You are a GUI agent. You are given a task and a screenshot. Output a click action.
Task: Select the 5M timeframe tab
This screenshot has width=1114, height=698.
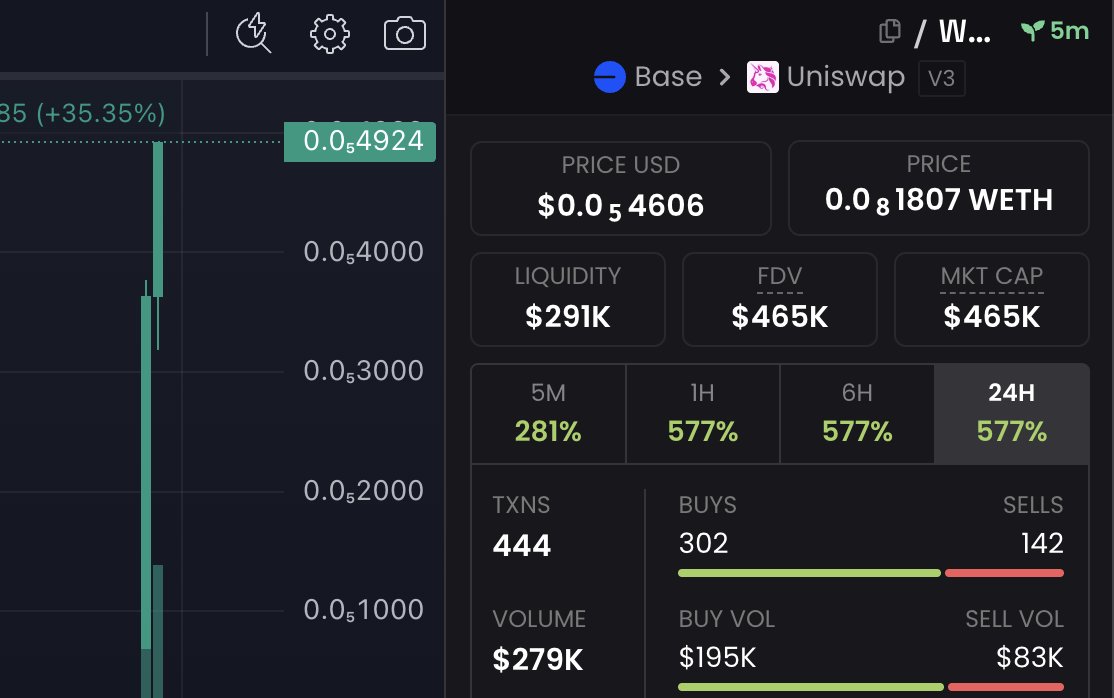point(548,414)
